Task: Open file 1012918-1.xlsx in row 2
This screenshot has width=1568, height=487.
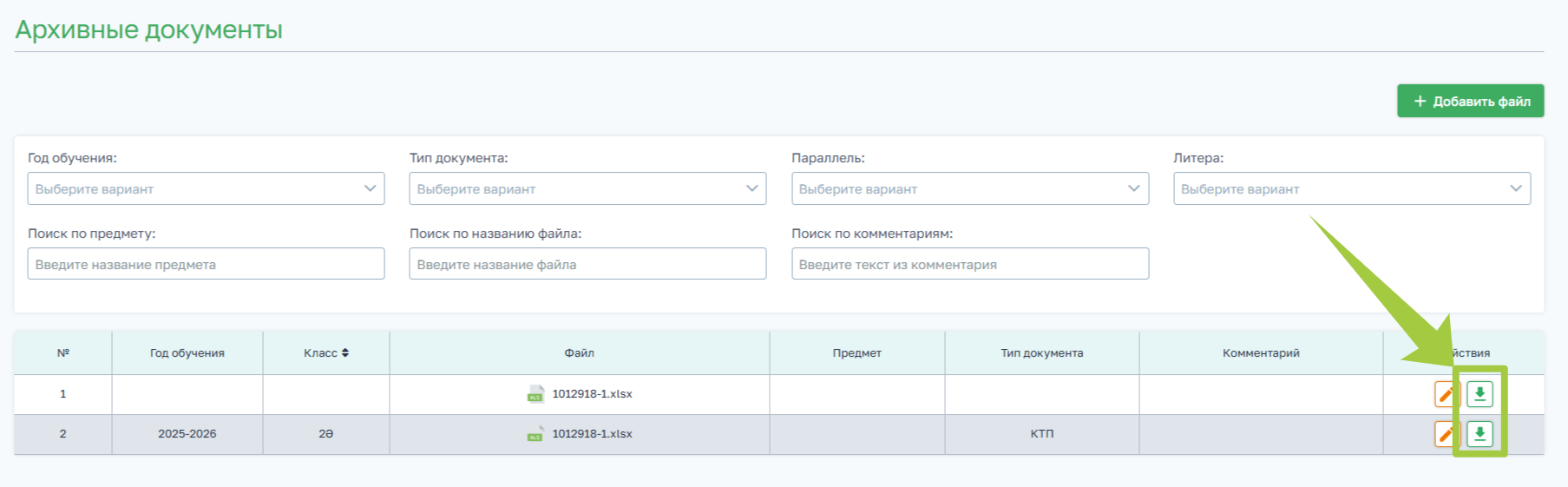Action: coord(592,434)
